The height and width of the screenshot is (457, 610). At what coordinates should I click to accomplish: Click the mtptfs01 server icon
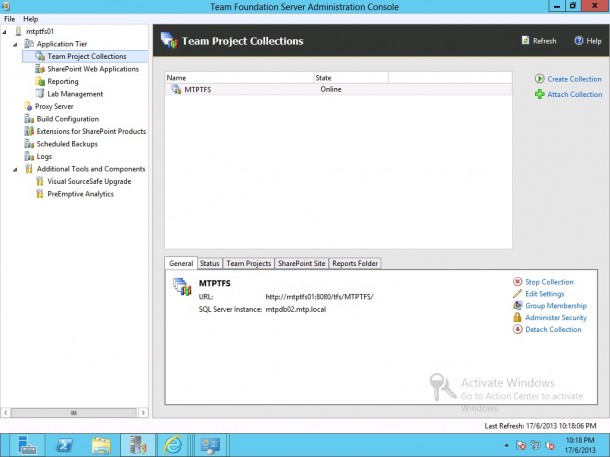click(18, 32)
